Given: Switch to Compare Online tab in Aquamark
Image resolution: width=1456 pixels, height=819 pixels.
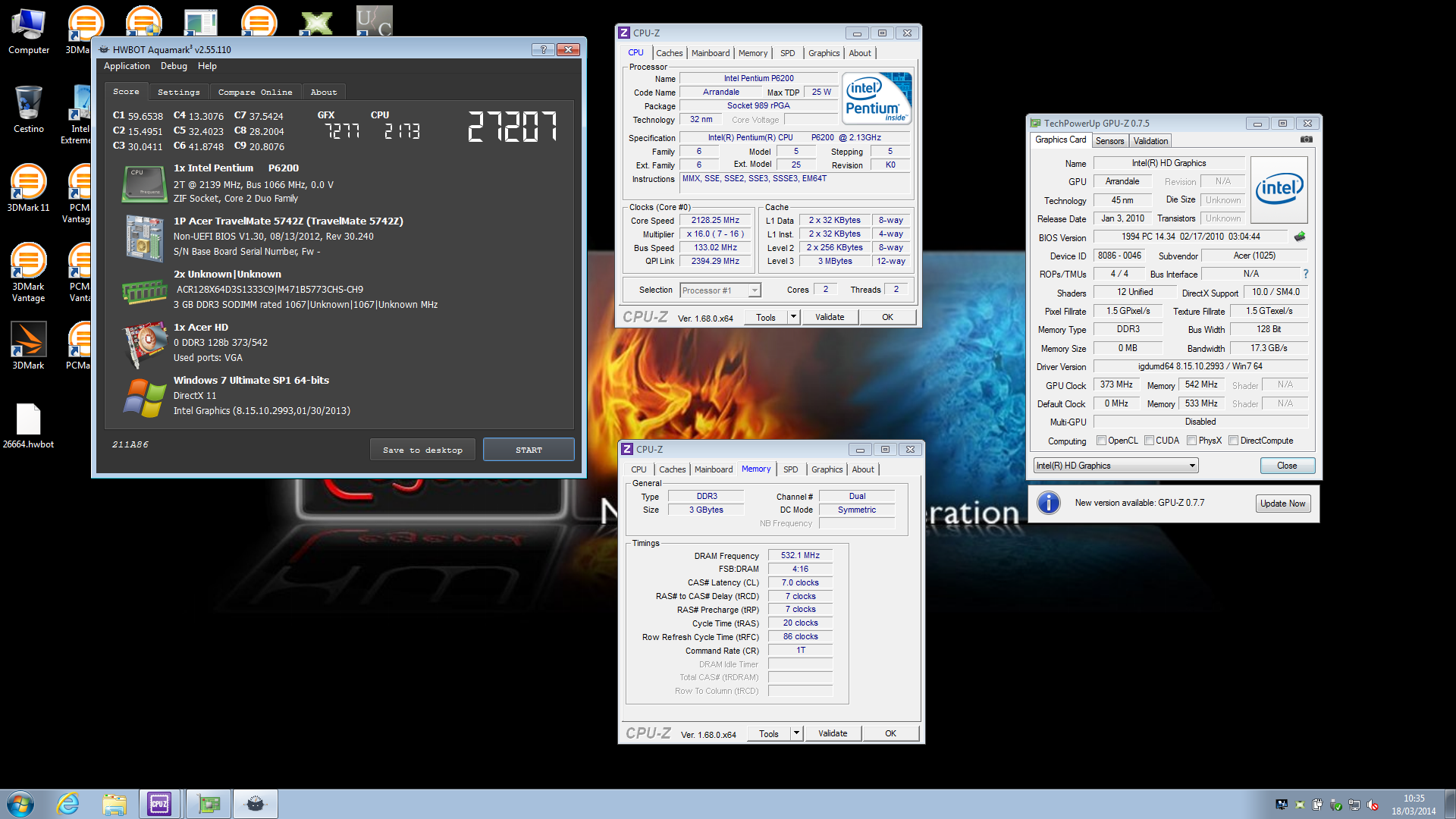Looking at the screenshot, I should click(255, 92).
